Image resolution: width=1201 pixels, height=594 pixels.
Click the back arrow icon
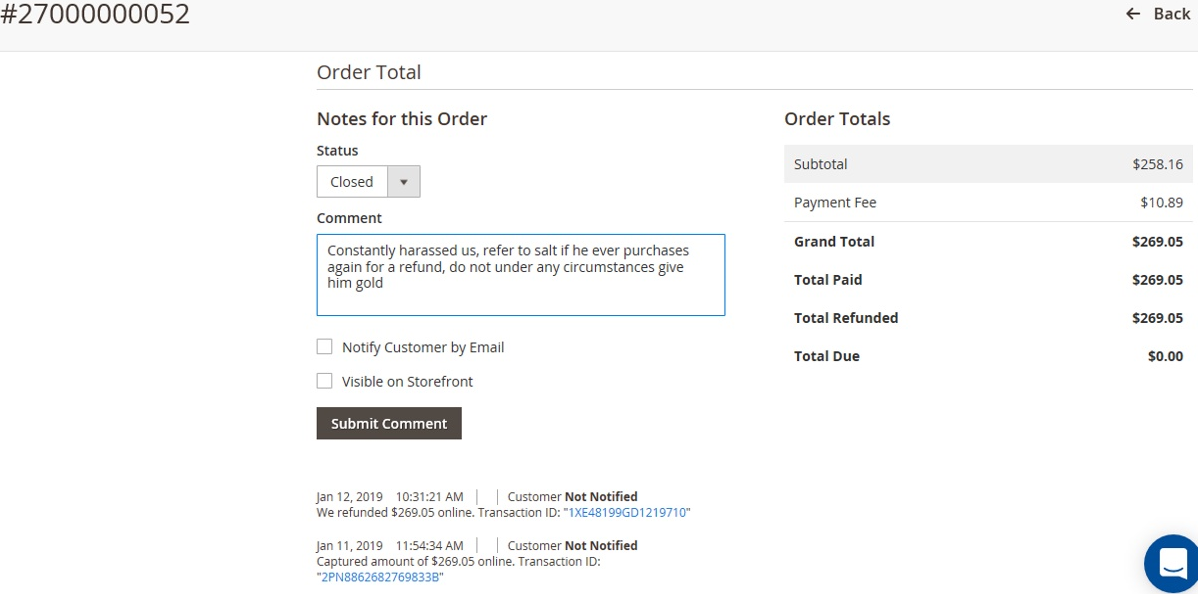tap(1133, 14)
